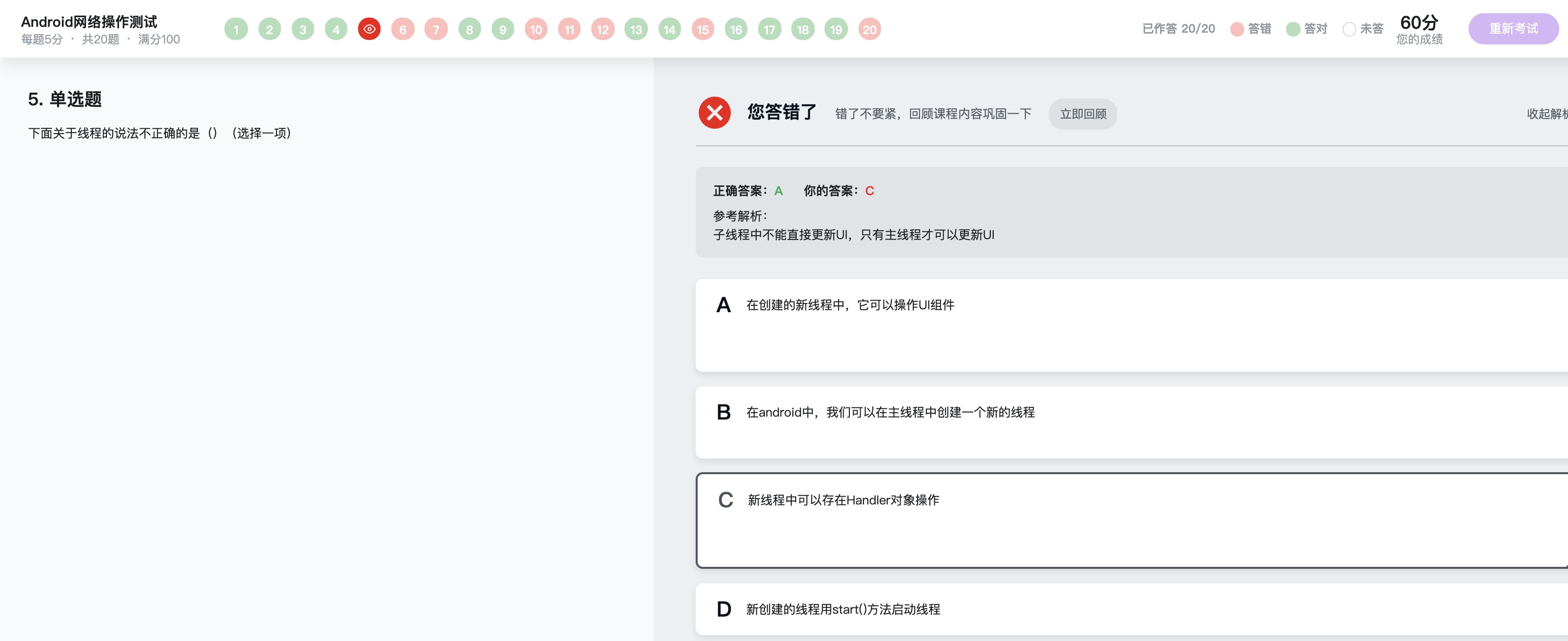Click the 正确答案: A label

pos(748,191)
